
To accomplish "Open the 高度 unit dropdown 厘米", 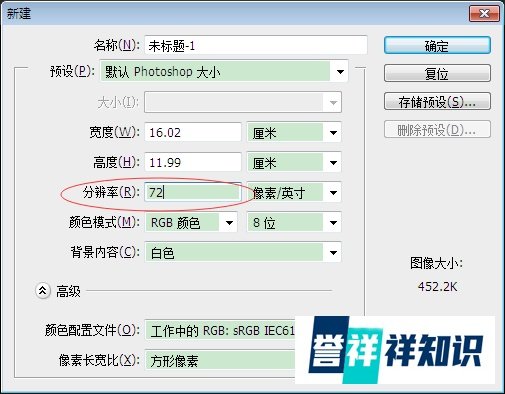I will tap(294, 163).
